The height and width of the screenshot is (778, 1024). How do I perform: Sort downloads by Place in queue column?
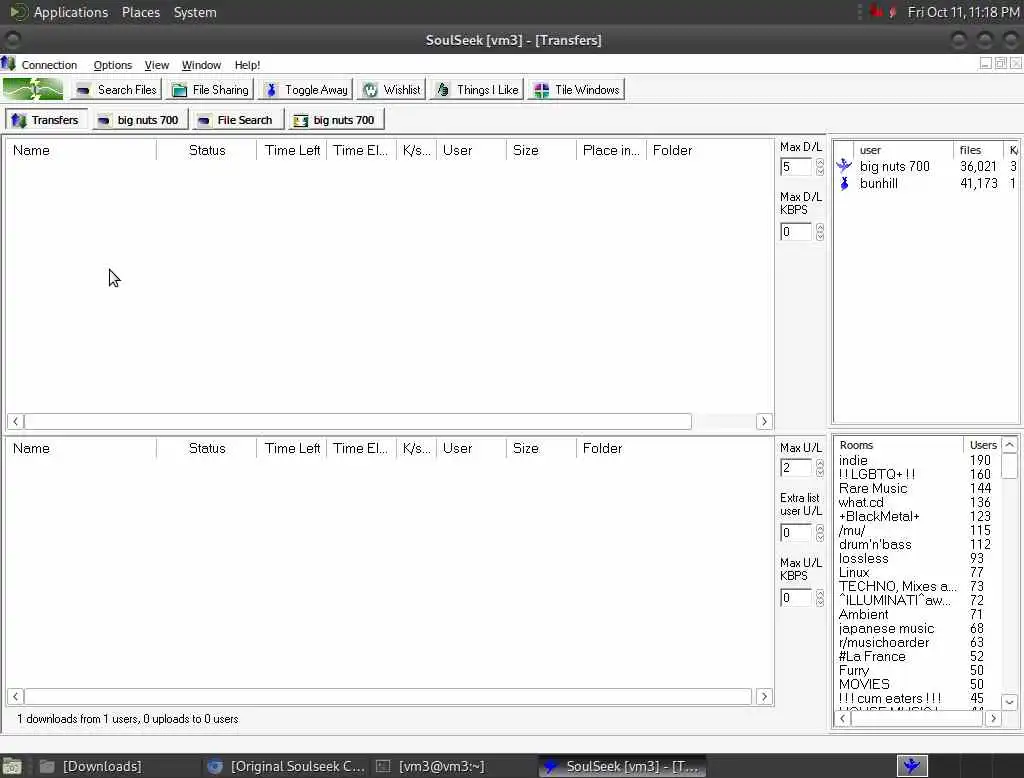(611, 150)
